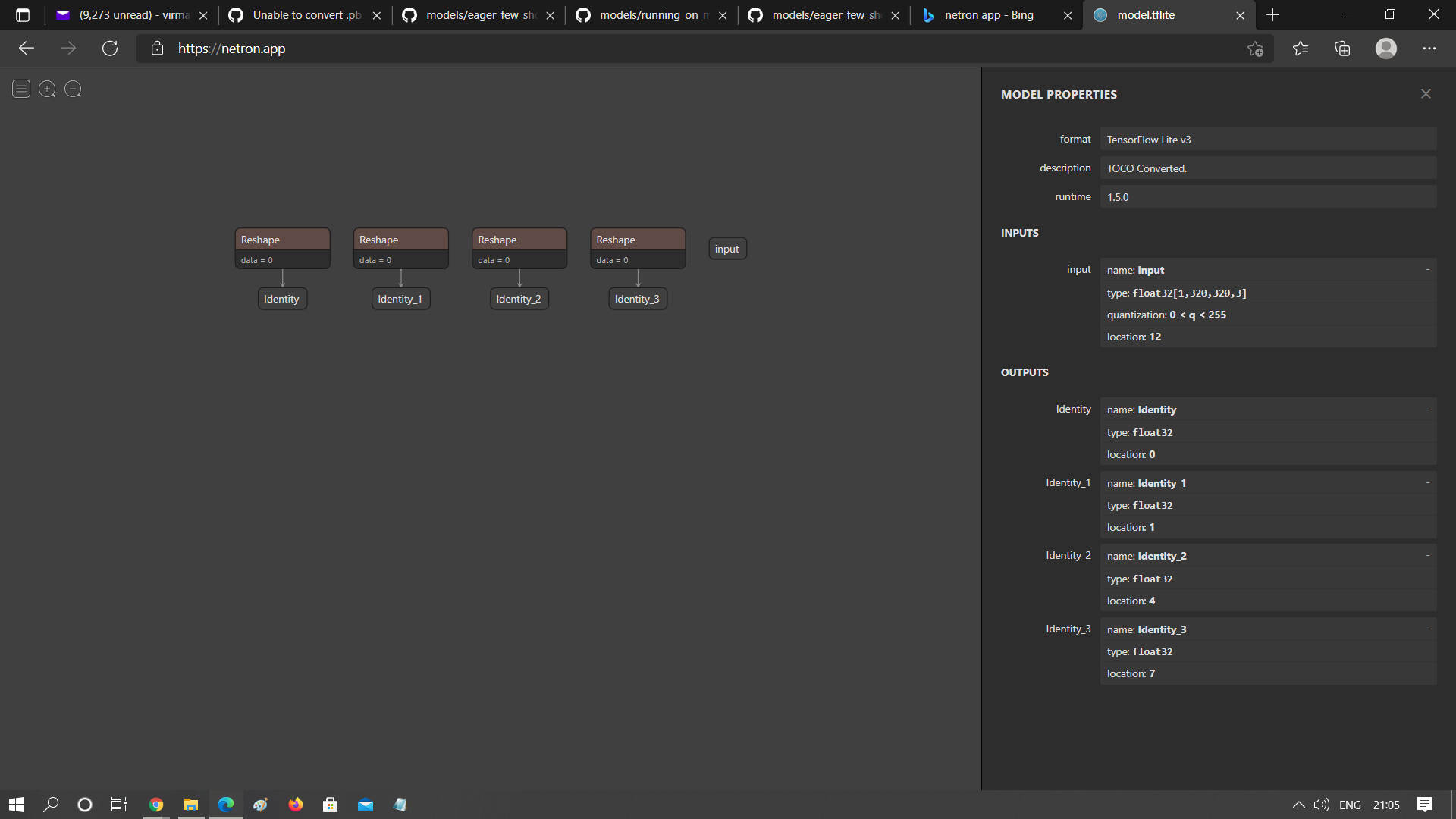1456x819 pixels.
Task: Select the Identity_2 output node
Action: pyautogui.click(x=519, y=299)
